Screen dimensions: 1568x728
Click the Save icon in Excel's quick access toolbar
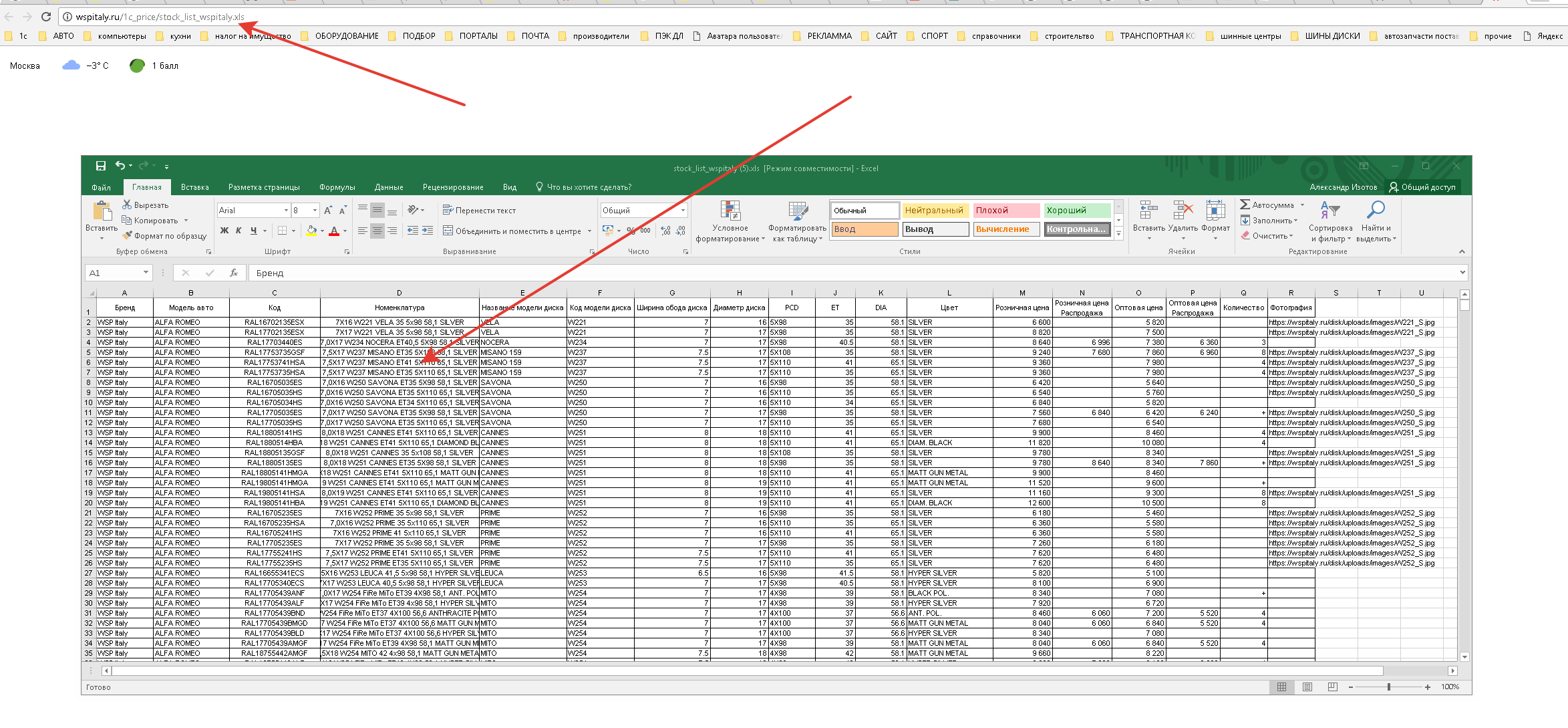[x=100, y=166]
